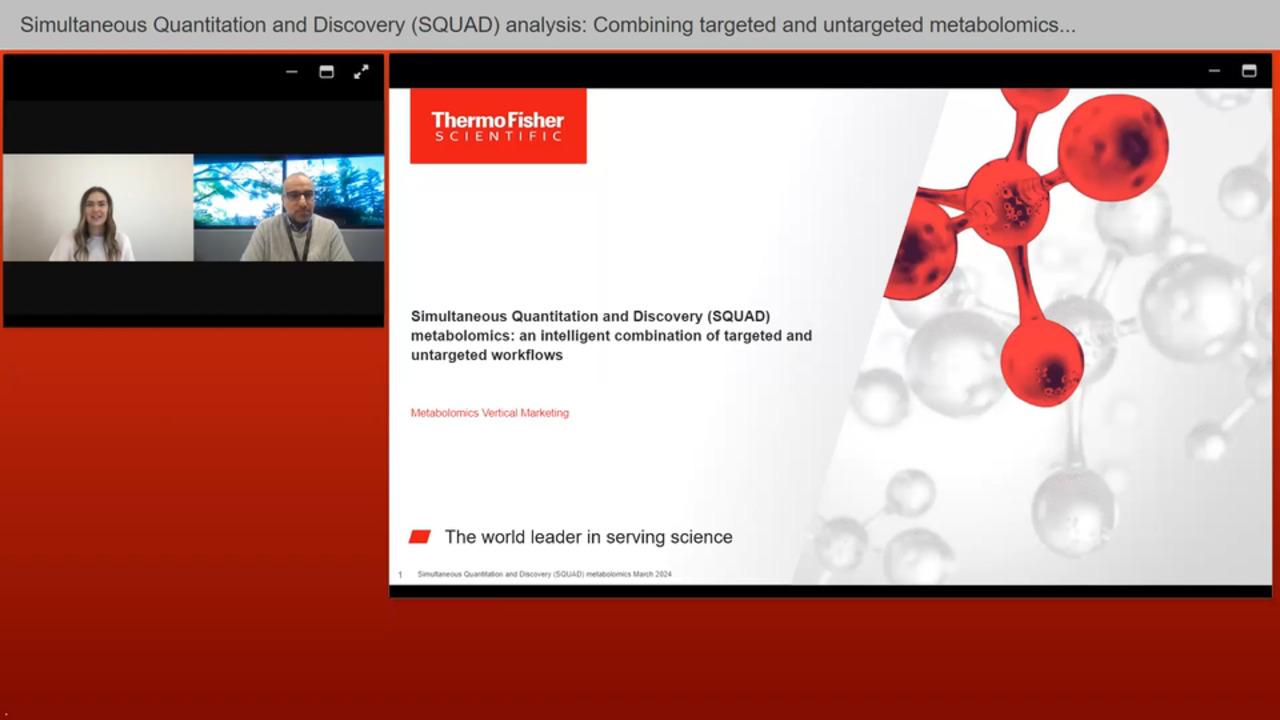Maximize the slide presentation panel
This screenshot has width=1280, height=720.
pos(1249,71)
